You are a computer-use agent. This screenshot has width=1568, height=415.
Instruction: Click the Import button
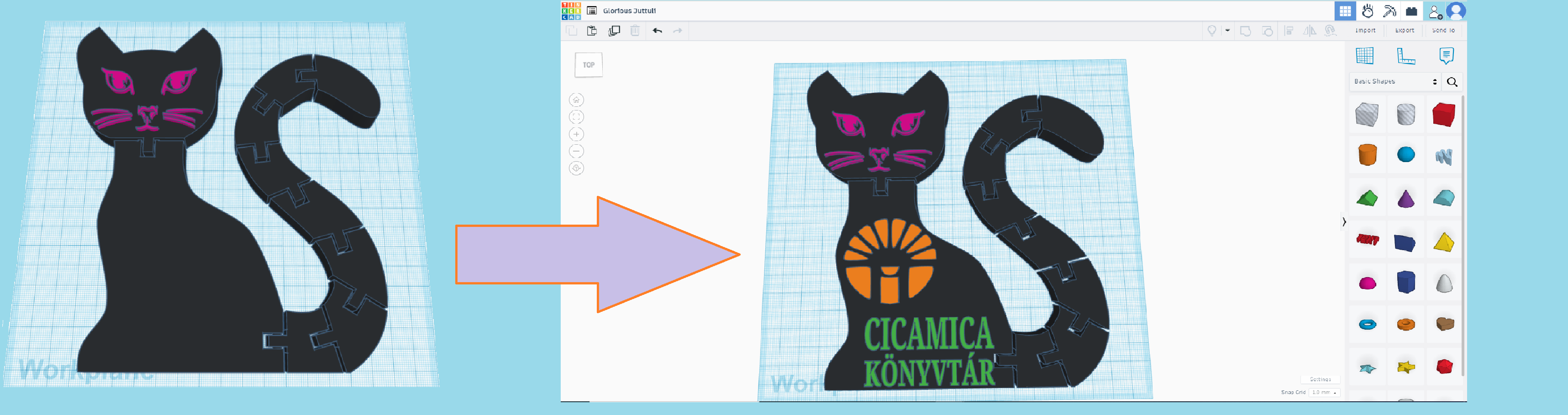pos(1365,31)
